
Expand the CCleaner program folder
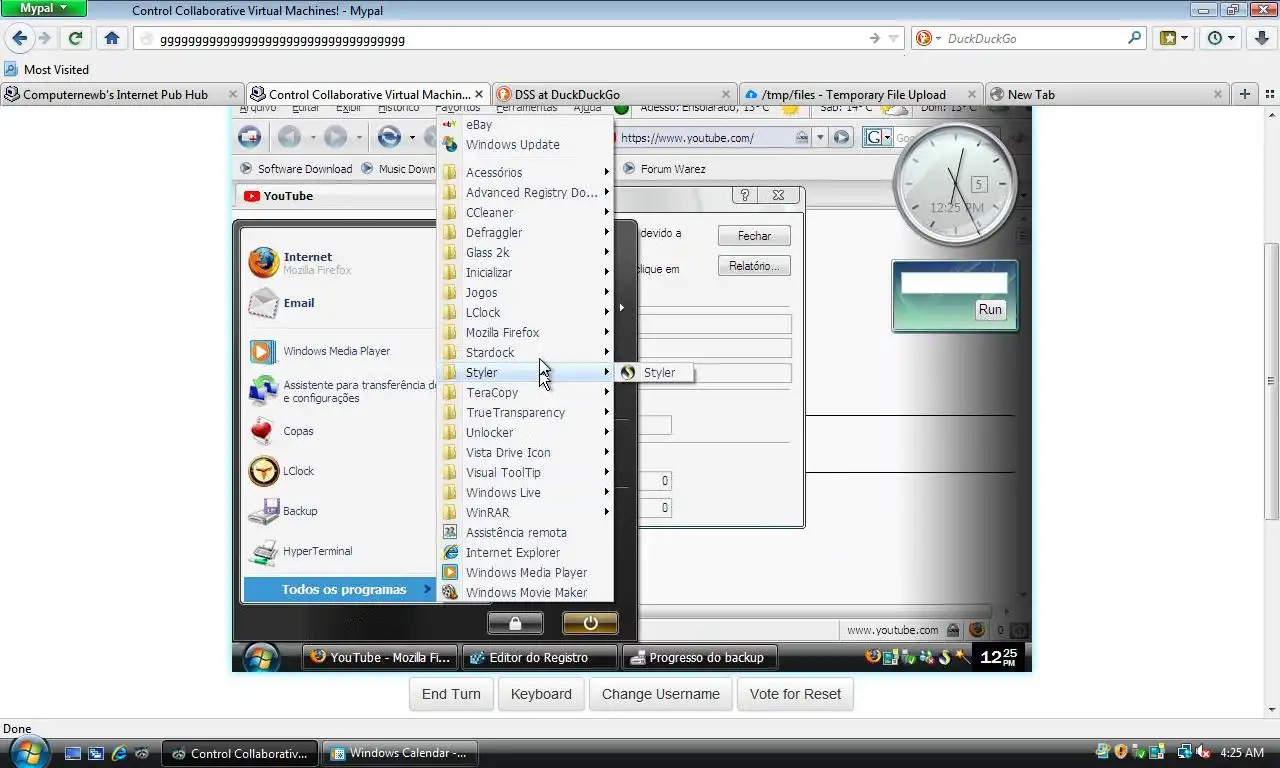click(525, 213)
